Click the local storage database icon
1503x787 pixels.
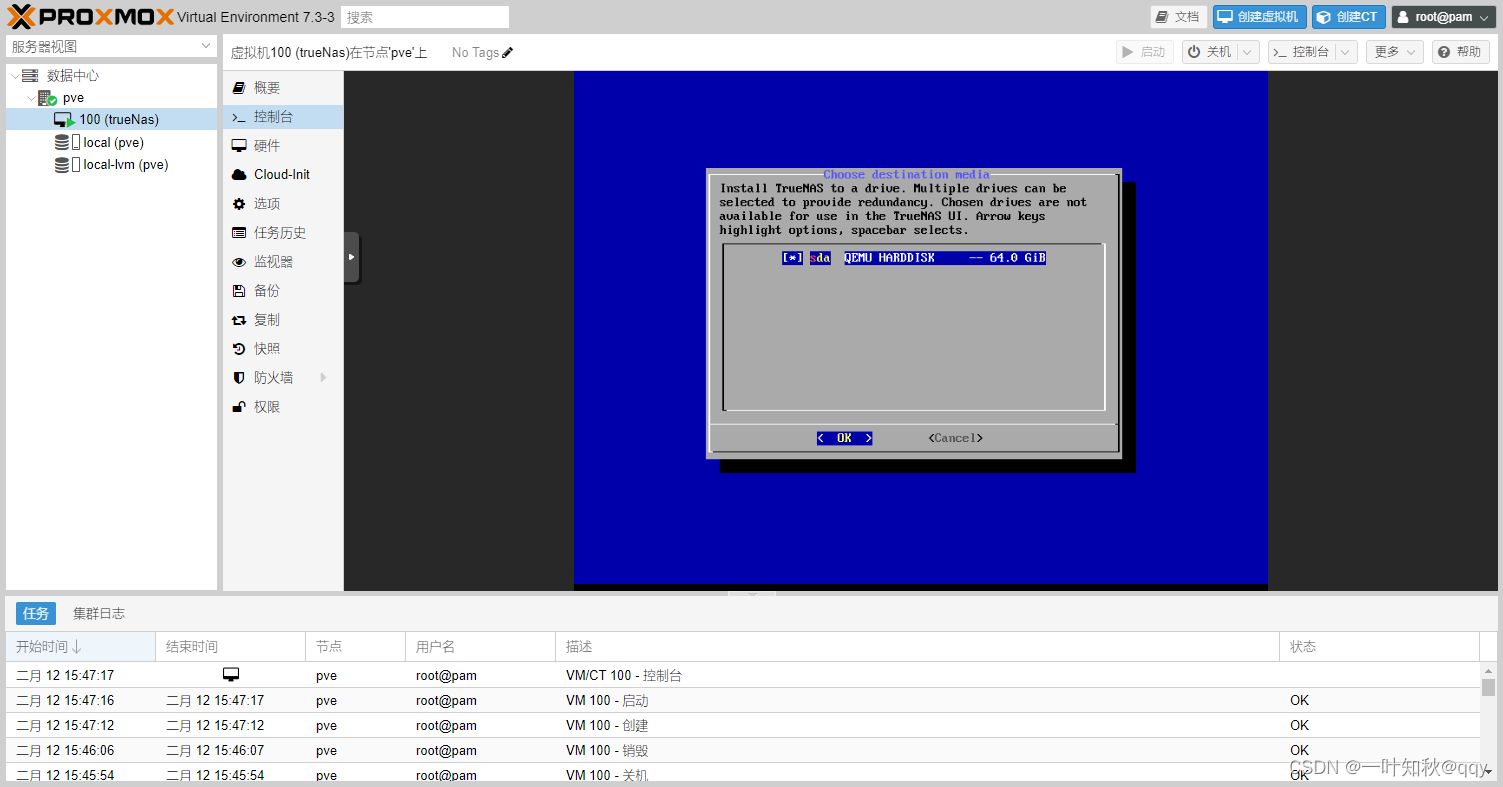pos(63,142)
